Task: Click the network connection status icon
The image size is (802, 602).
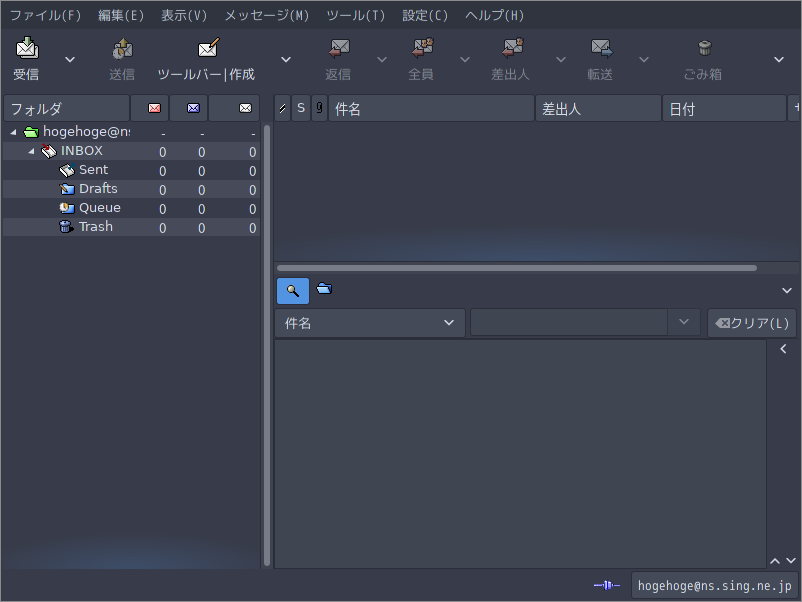Action: pyautogui.click(x=607, y=585)
